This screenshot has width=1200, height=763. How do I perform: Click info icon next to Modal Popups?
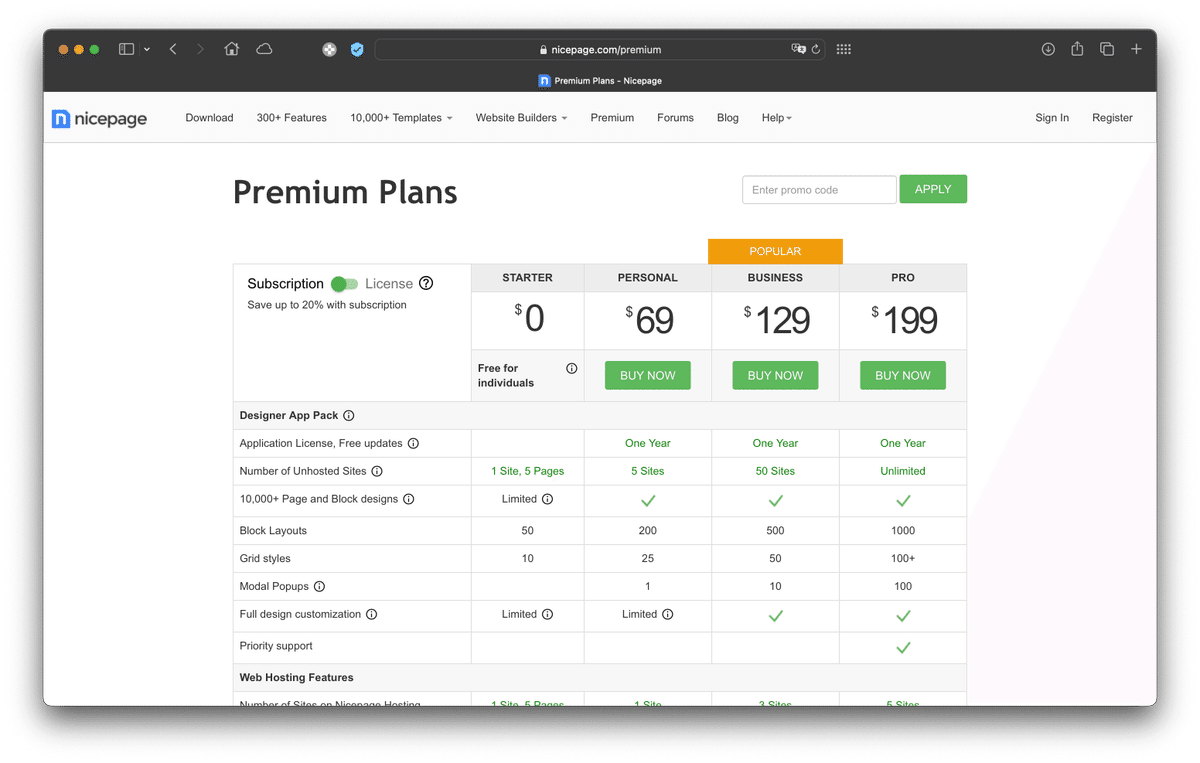[x=319, y=587]
